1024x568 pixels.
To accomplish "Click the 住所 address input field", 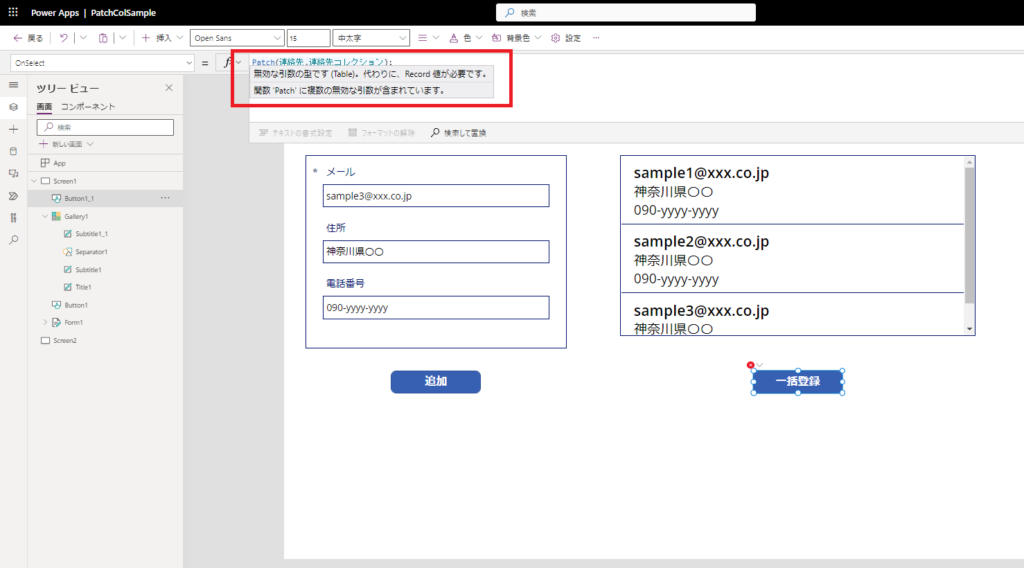I will click(436, 251).
